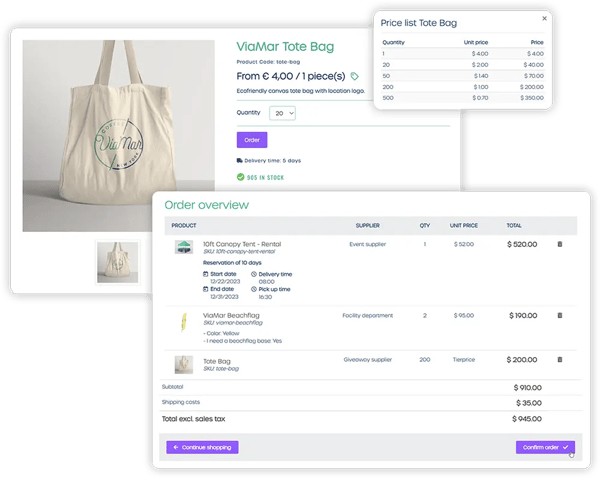Click the End date calendar icon
Image resolution: width=600 pixels, height=478 pixels.
(205, 289)
